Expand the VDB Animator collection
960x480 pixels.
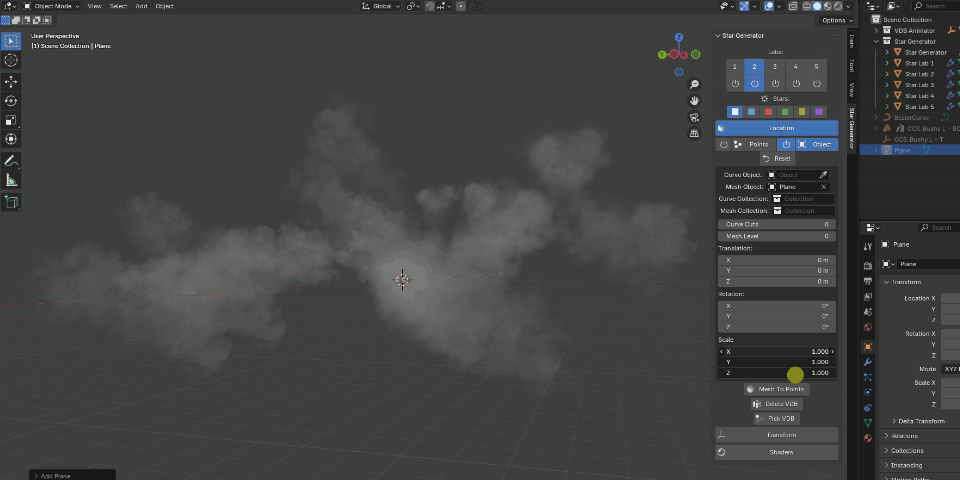tap(877, 31)
